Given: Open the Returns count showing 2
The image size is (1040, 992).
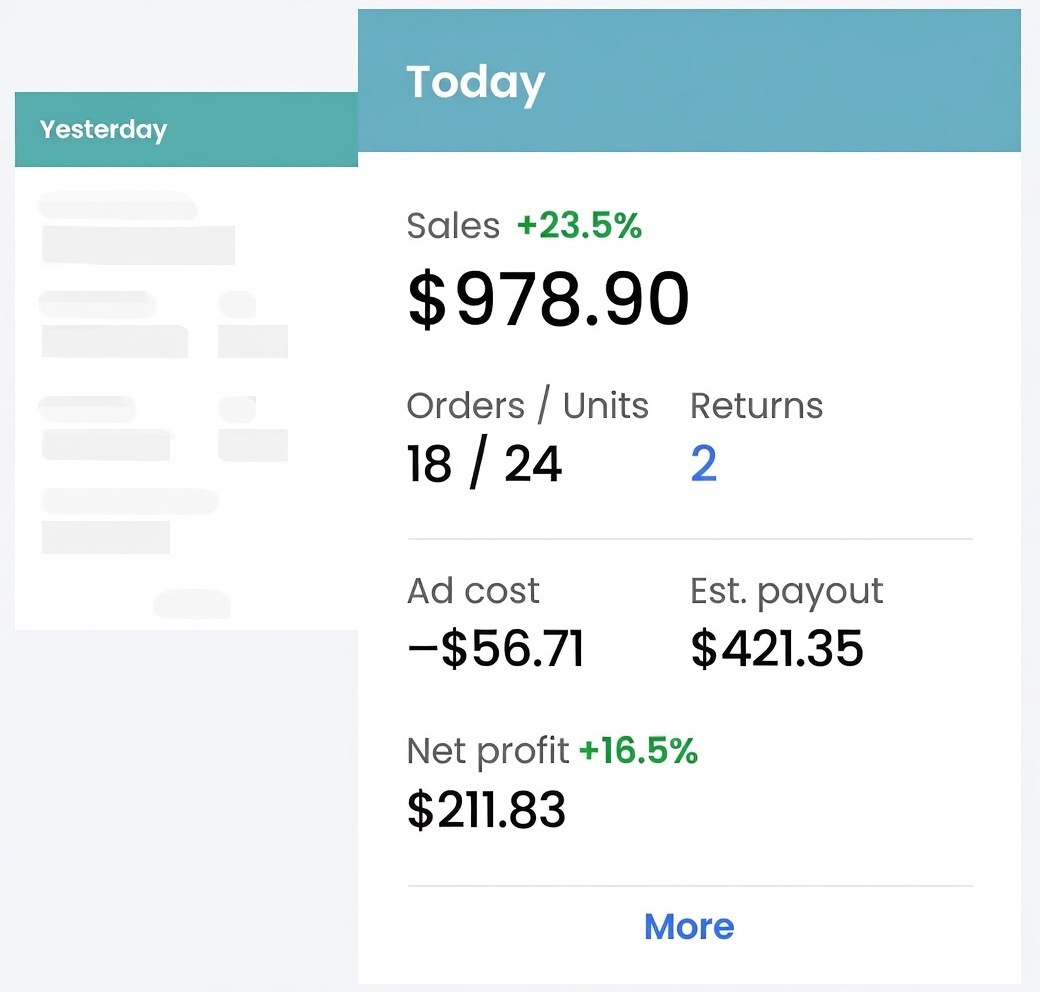Looking at the screenshot, I should 704,462.
